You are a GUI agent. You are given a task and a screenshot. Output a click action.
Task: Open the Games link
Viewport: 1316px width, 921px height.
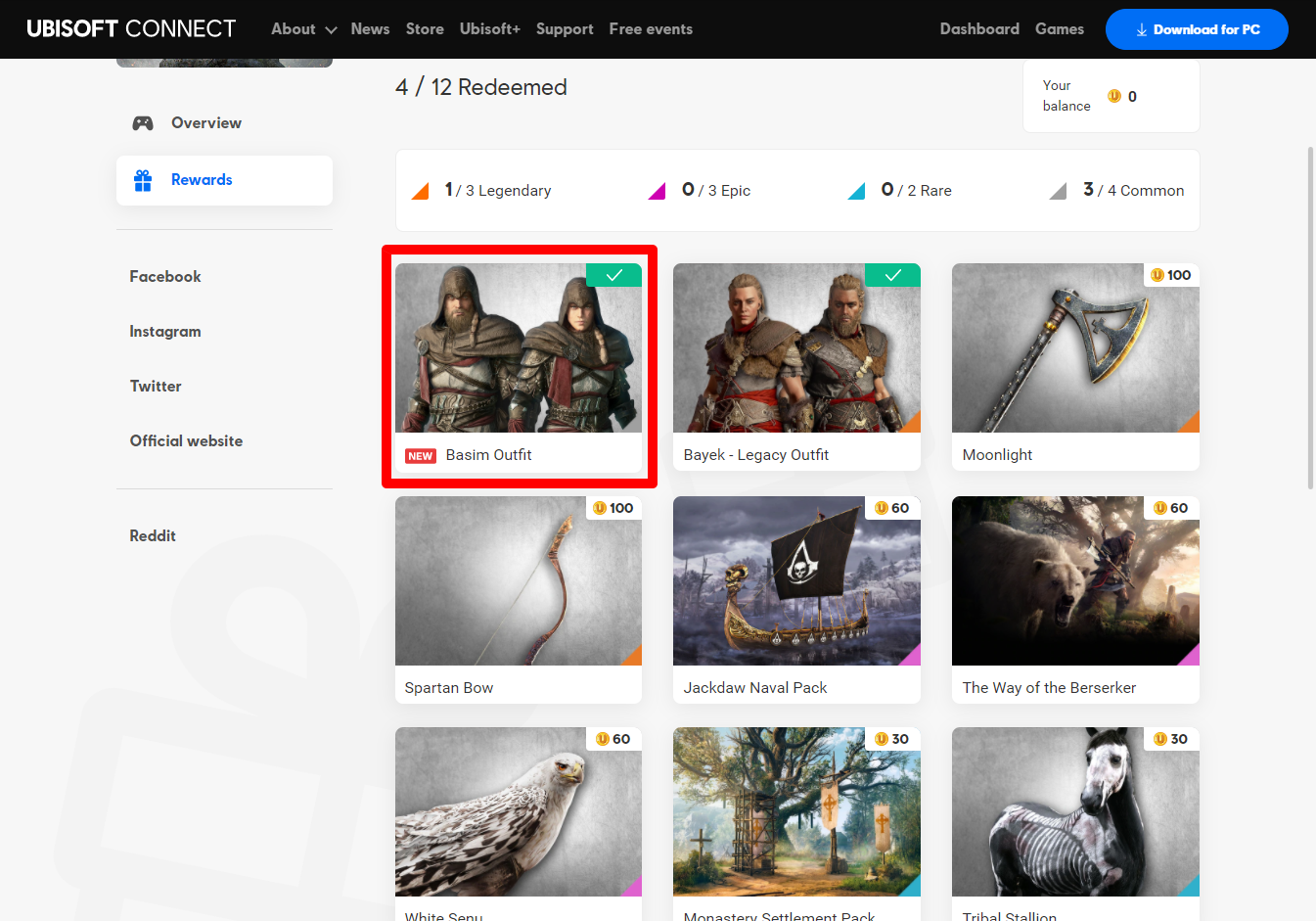click(1060, 29)
